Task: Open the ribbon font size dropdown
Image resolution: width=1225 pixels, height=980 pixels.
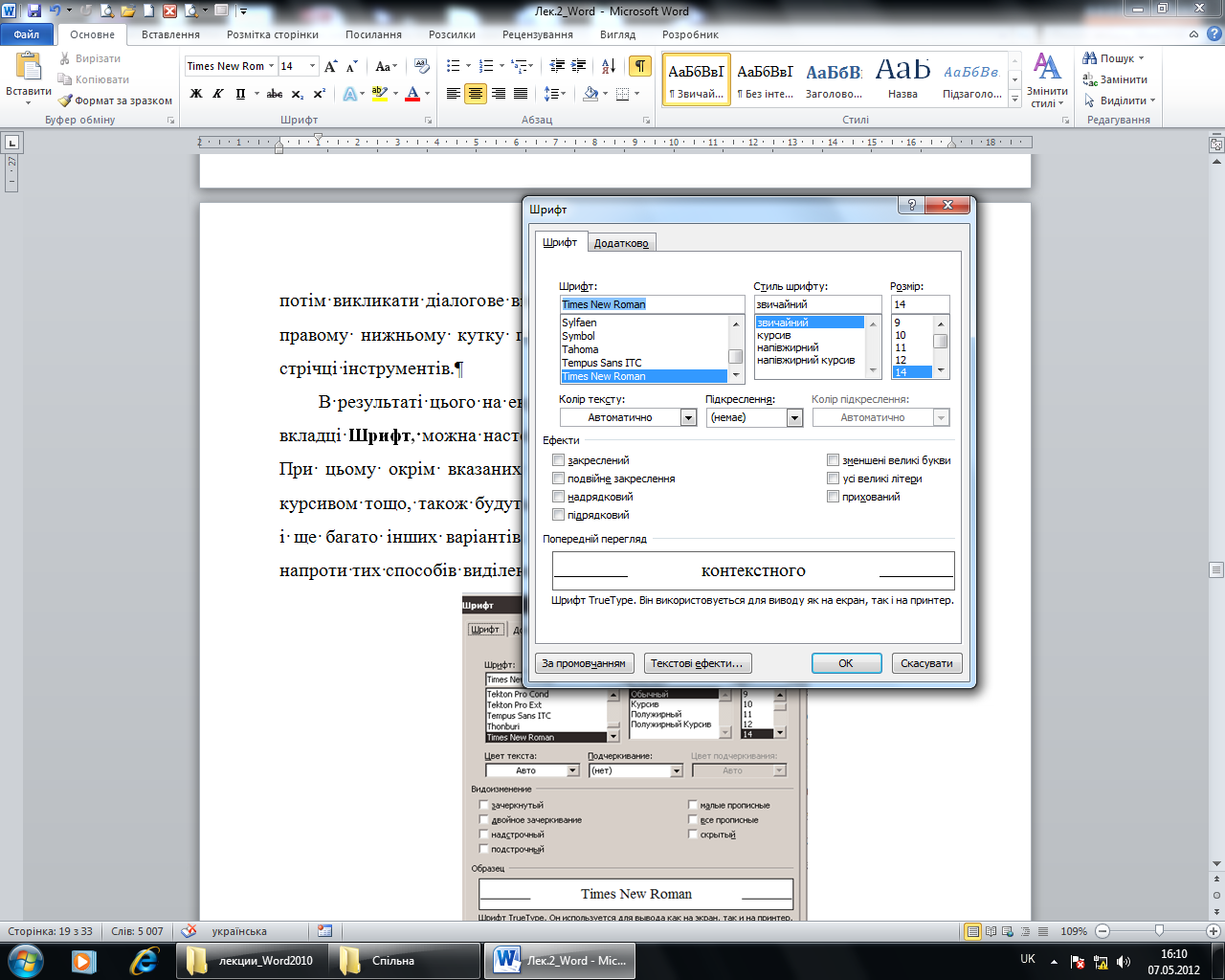Action: (312, 66)
